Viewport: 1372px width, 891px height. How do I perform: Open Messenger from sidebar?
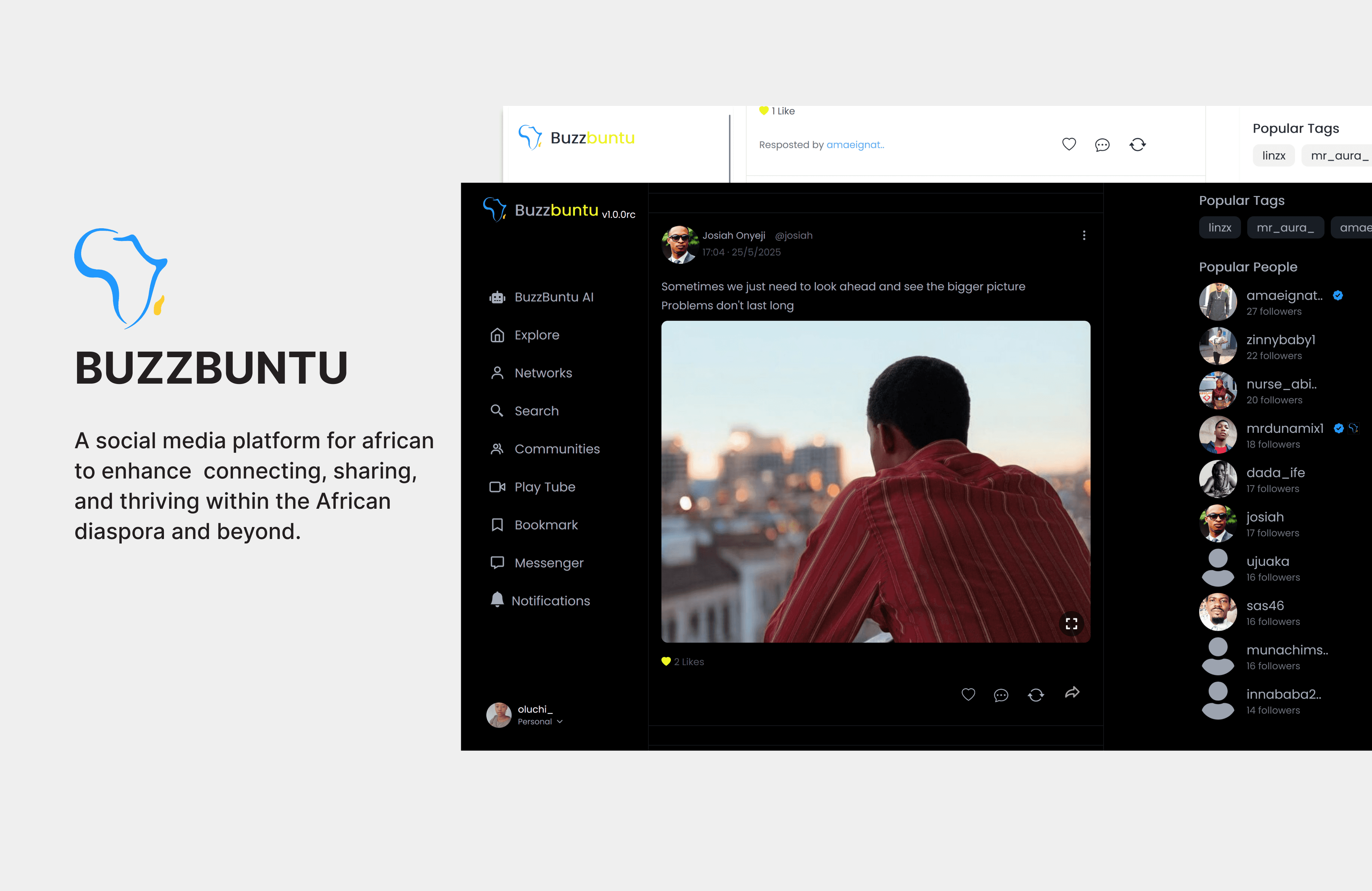548,563
